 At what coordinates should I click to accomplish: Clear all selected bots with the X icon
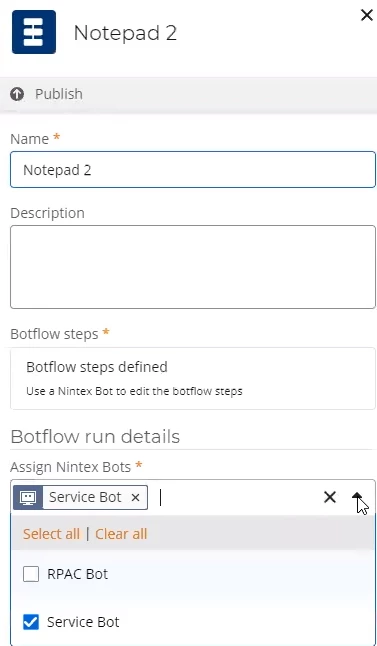tap(330, 497)
